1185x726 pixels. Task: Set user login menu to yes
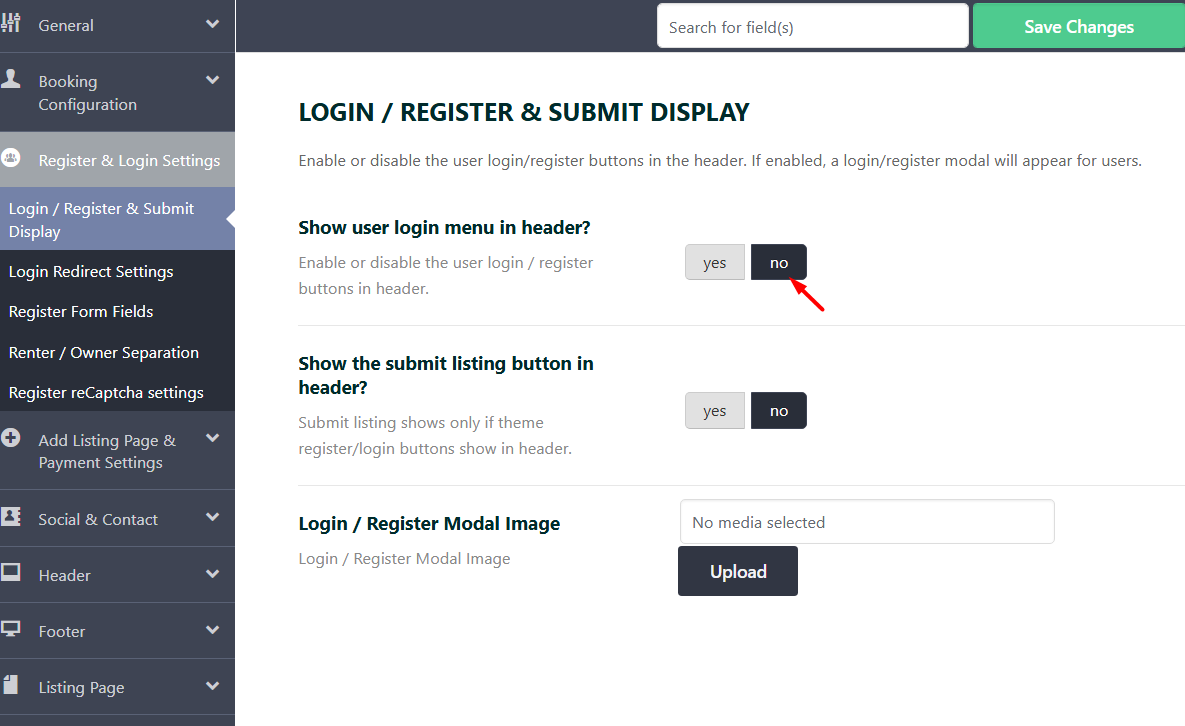[x=715, y=262]
